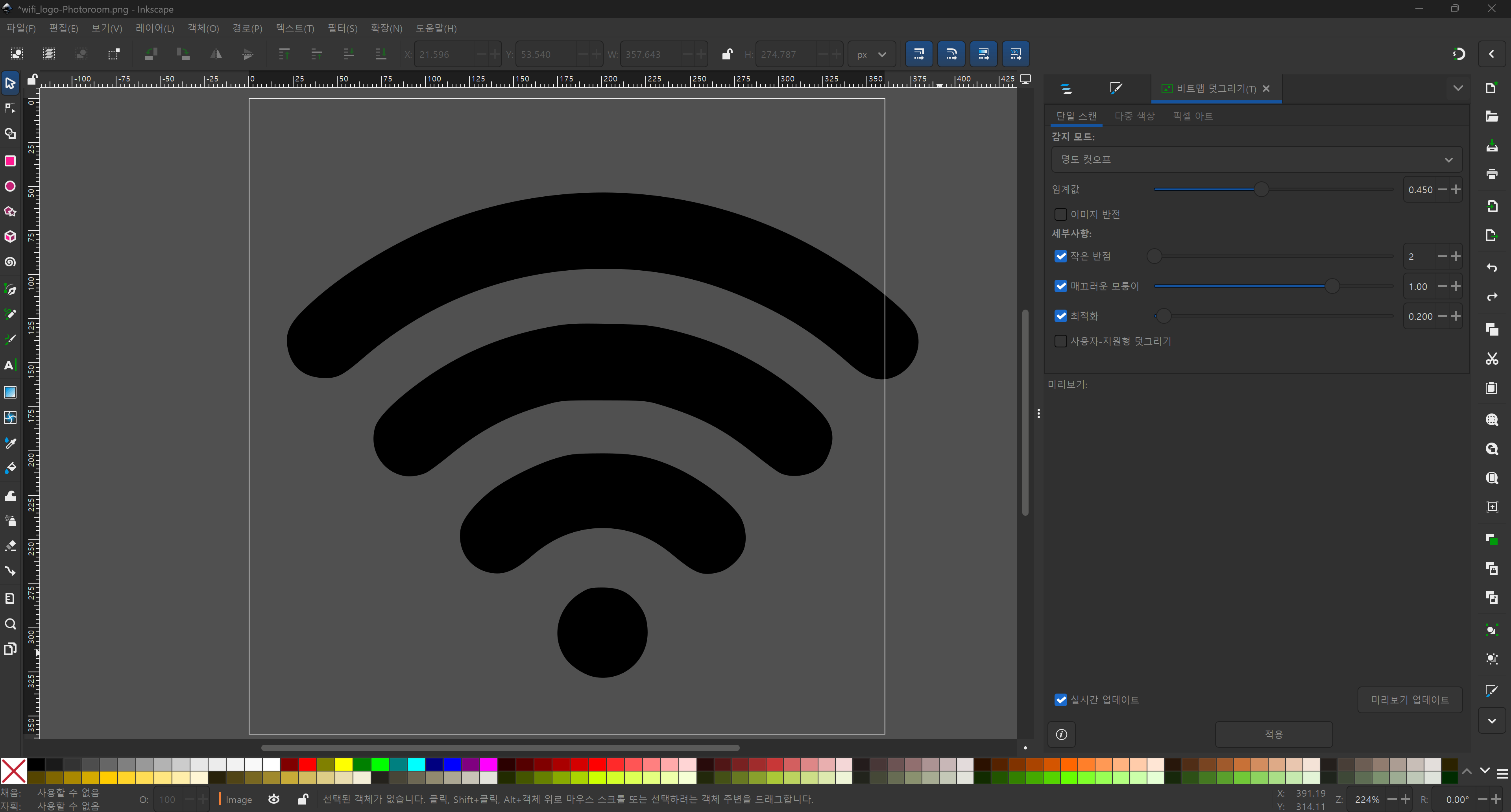The image size is (1511, 812).
Task: Click flip horizontal icon in toolbar
Action: tap(216, 55)
